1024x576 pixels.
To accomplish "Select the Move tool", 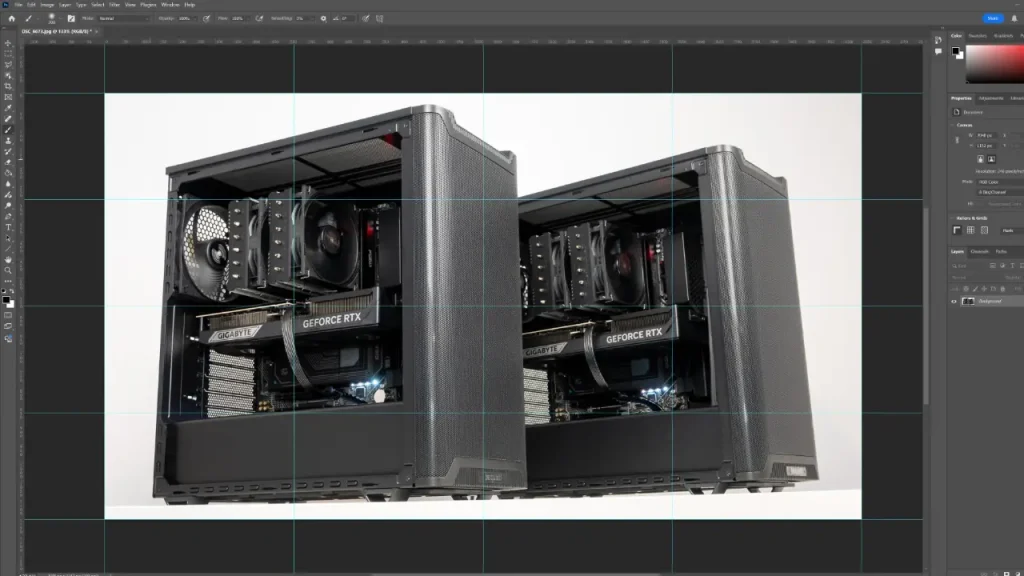I will pos(8,43).
